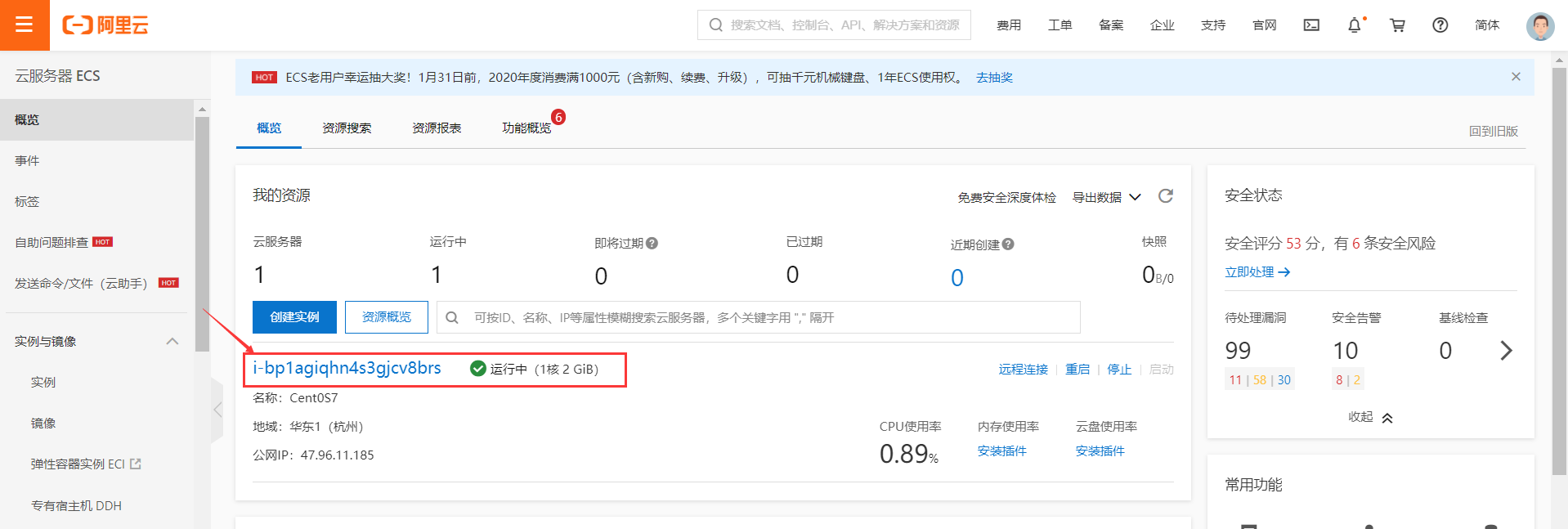Viewport: 1568px width, 529px height.
Task: Show next security stats with right chevron
Action: (1506, 351)
